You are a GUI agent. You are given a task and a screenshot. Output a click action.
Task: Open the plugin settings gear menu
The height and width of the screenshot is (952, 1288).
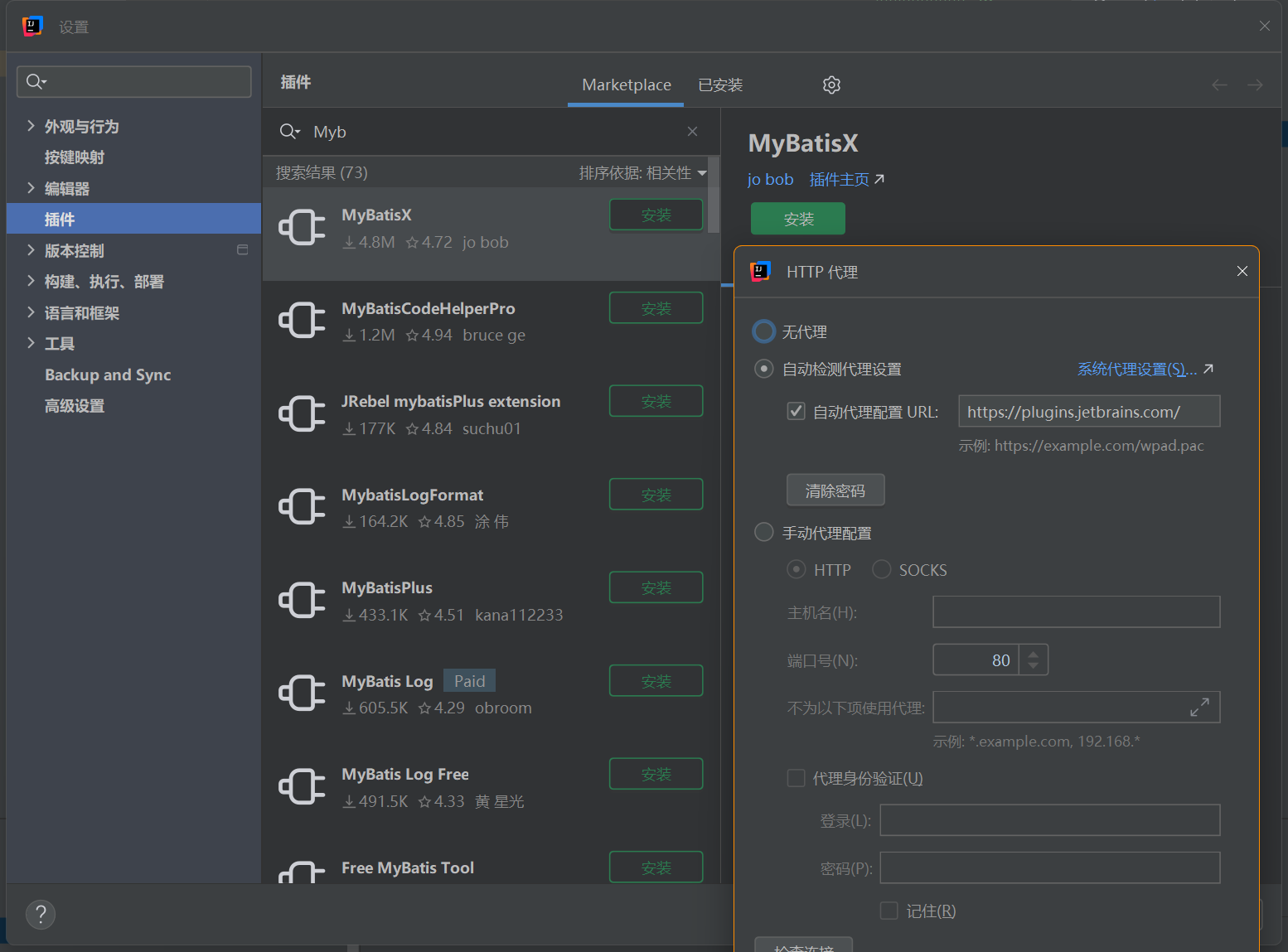coord(831,85)
